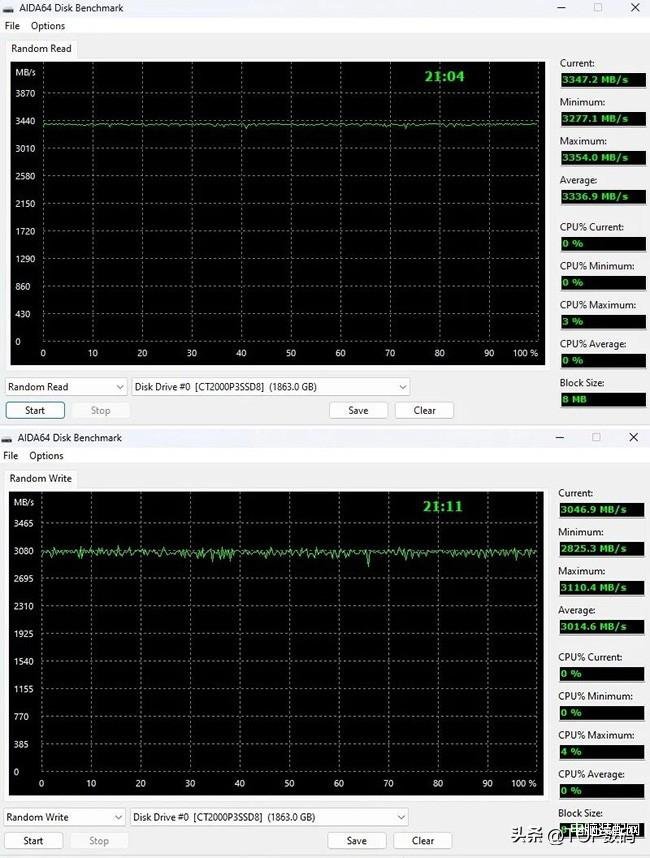Open Options menu in the Random Write window
Image resolution: width=650 pixels, height=858 pixels.
pos(47,456)
